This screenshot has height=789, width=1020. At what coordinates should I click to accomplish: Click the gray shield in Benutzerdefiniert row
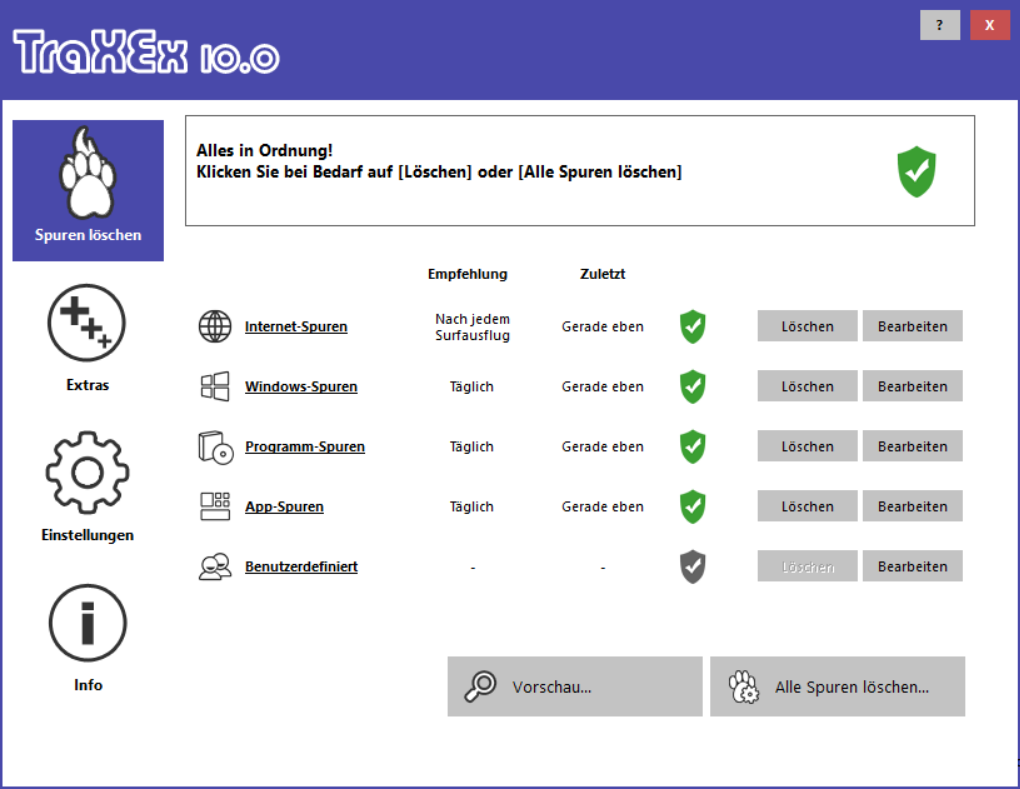coord(693,567)
